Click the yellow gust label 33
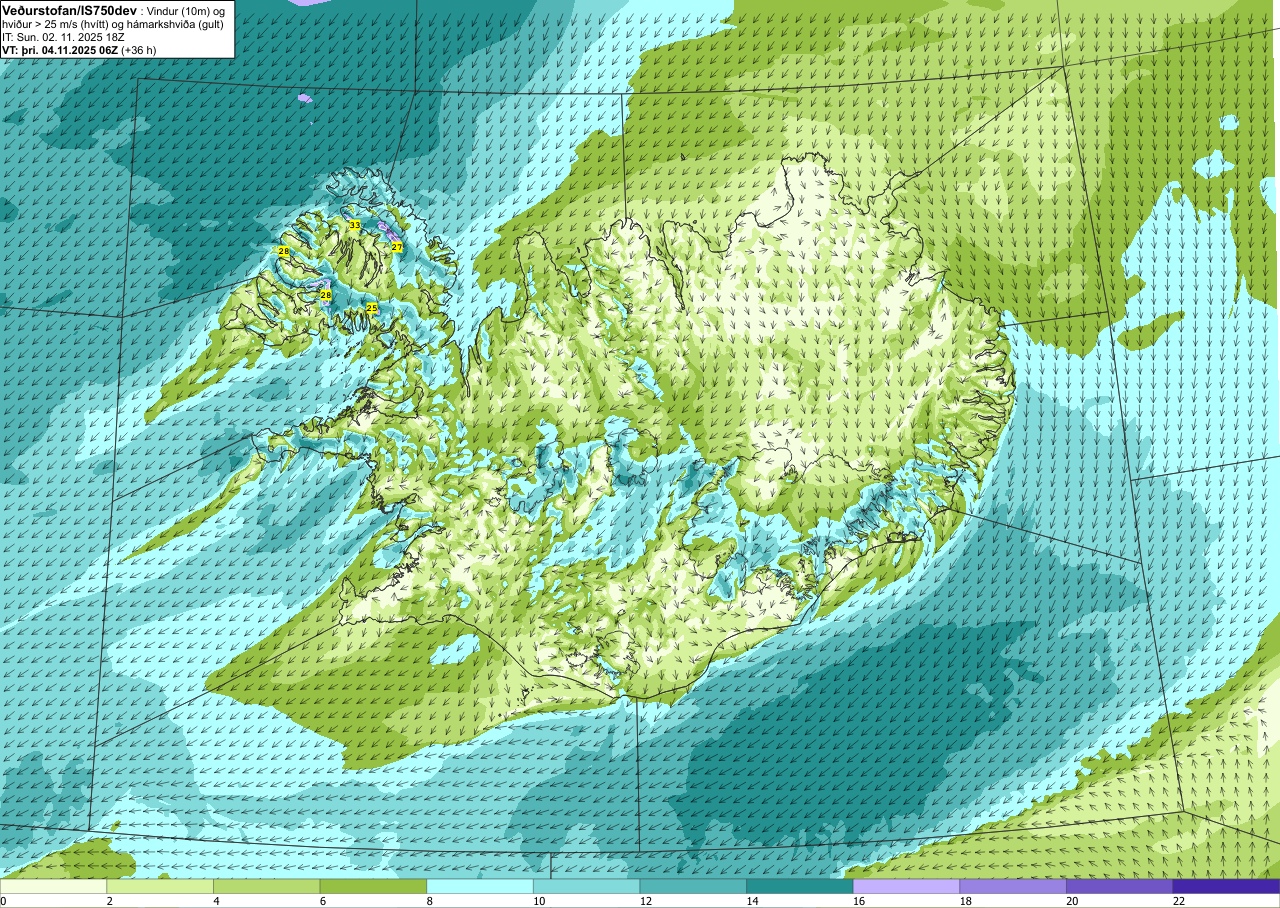The height and width of the screenshot is (908, 1280). pyautogui.click(x=354, y=226)
